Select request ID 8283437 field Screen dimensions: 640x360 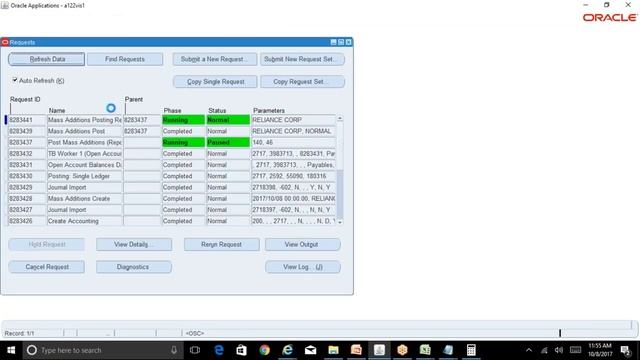pyautogui.click(x=27, y=142)
